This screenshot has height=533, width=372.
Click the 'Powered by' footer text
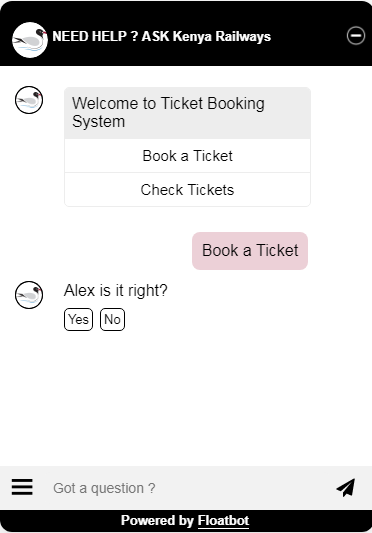(157, 521)
